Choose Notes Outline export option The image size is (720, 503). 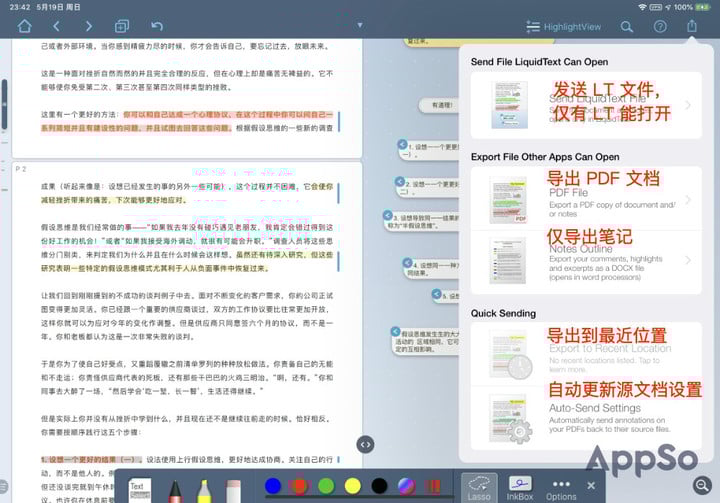tap(586, 261)
